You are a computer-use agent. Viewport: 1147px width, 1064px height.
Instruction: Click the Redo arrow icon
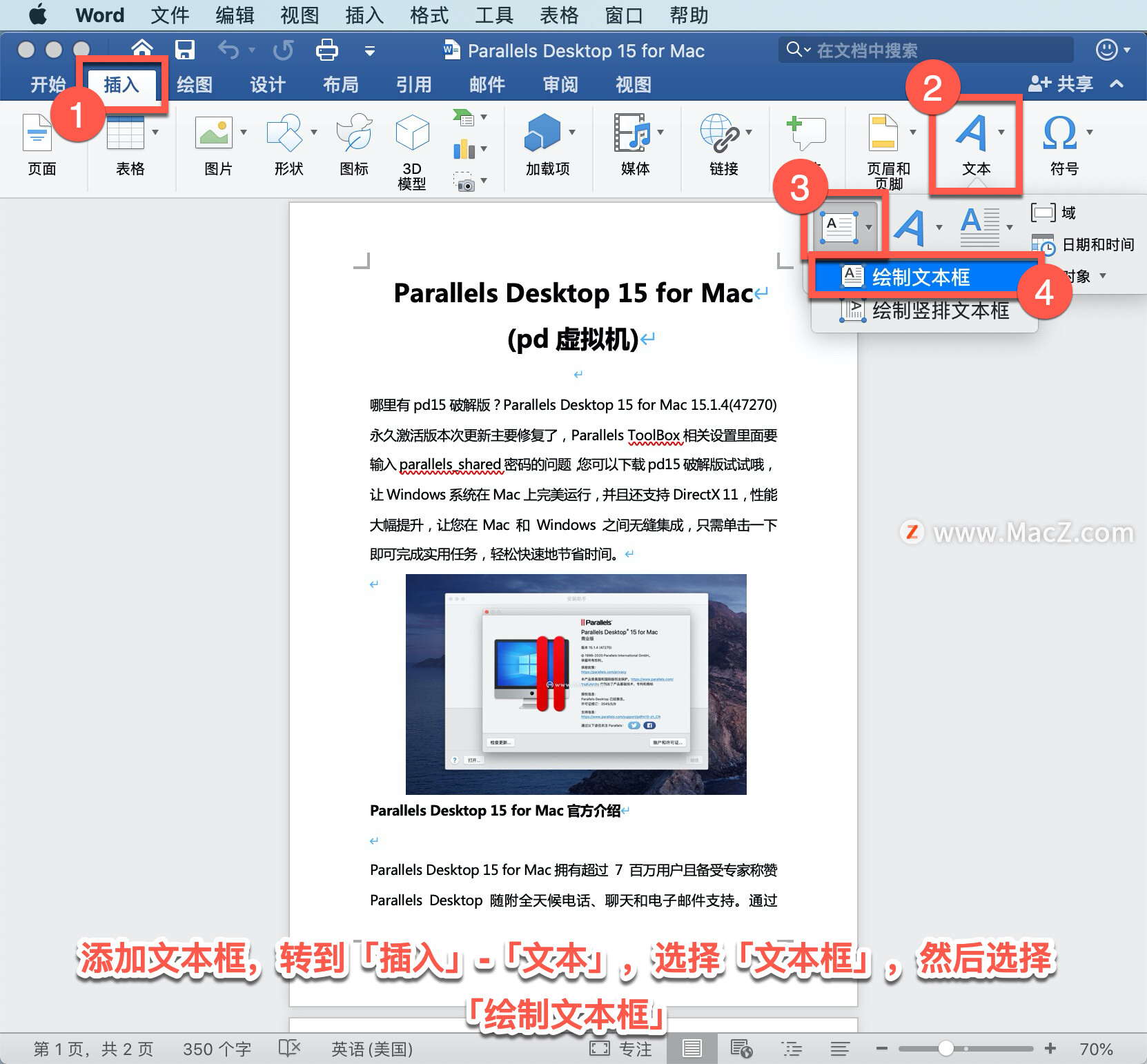coord(283,50)
